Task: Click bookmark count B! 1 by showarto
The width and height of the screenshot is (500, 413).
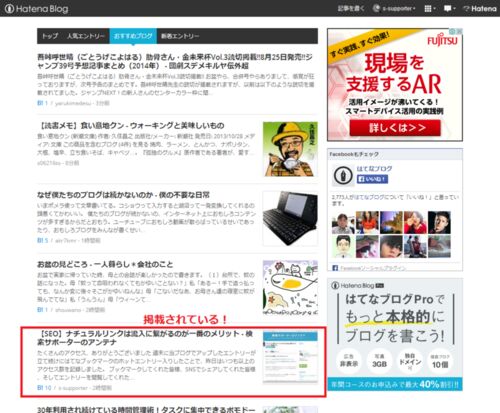Action: [42, 310]
